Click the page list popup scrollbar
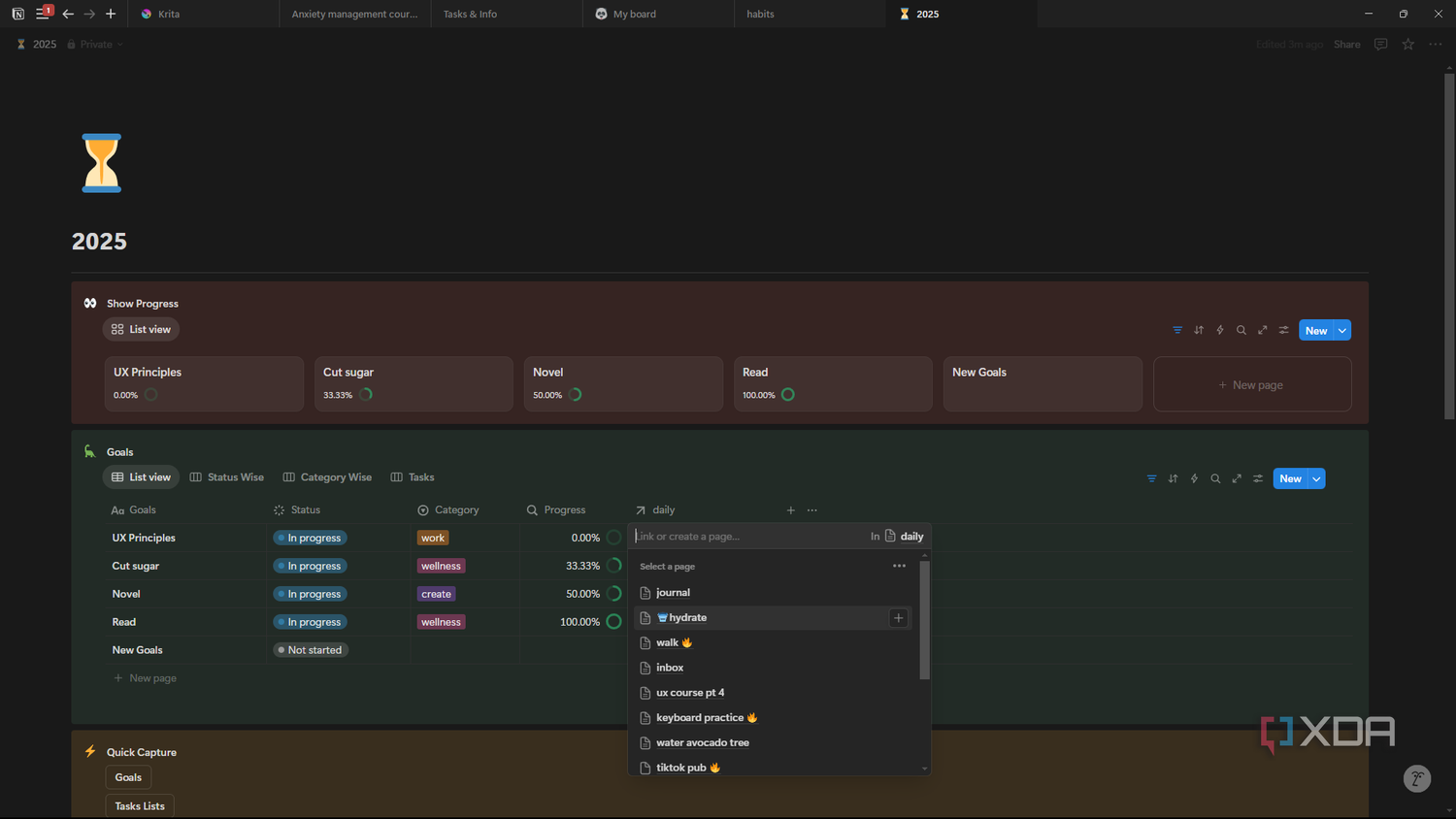 click(x=924, y=621)
